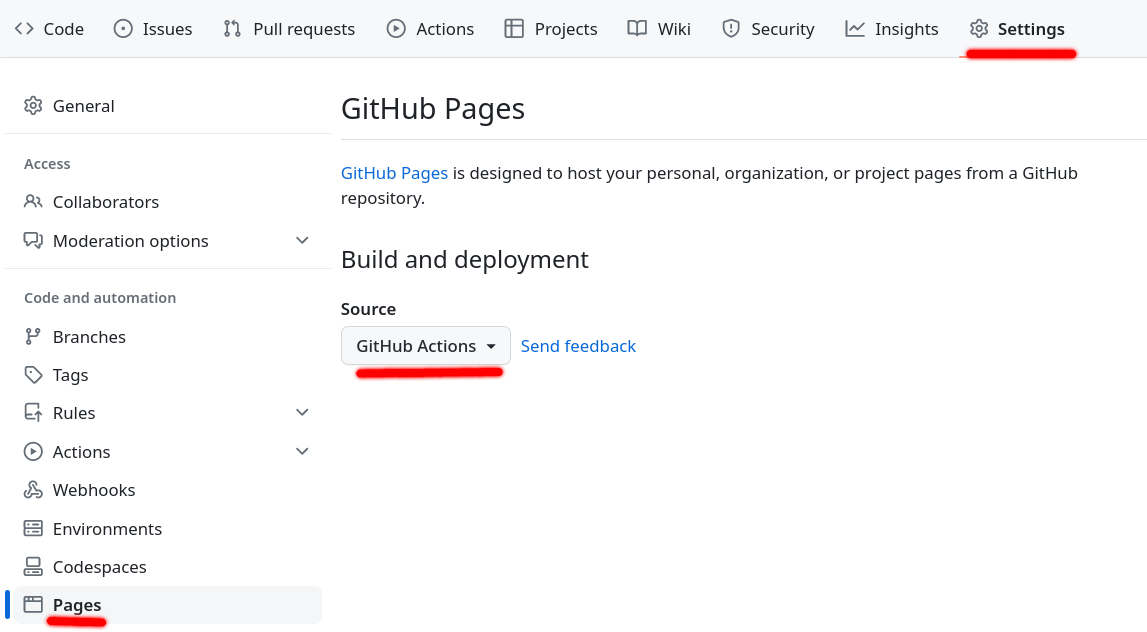Click the Settings gear icon in top bar
The image size is (1147, 632).
pos(979,29)
